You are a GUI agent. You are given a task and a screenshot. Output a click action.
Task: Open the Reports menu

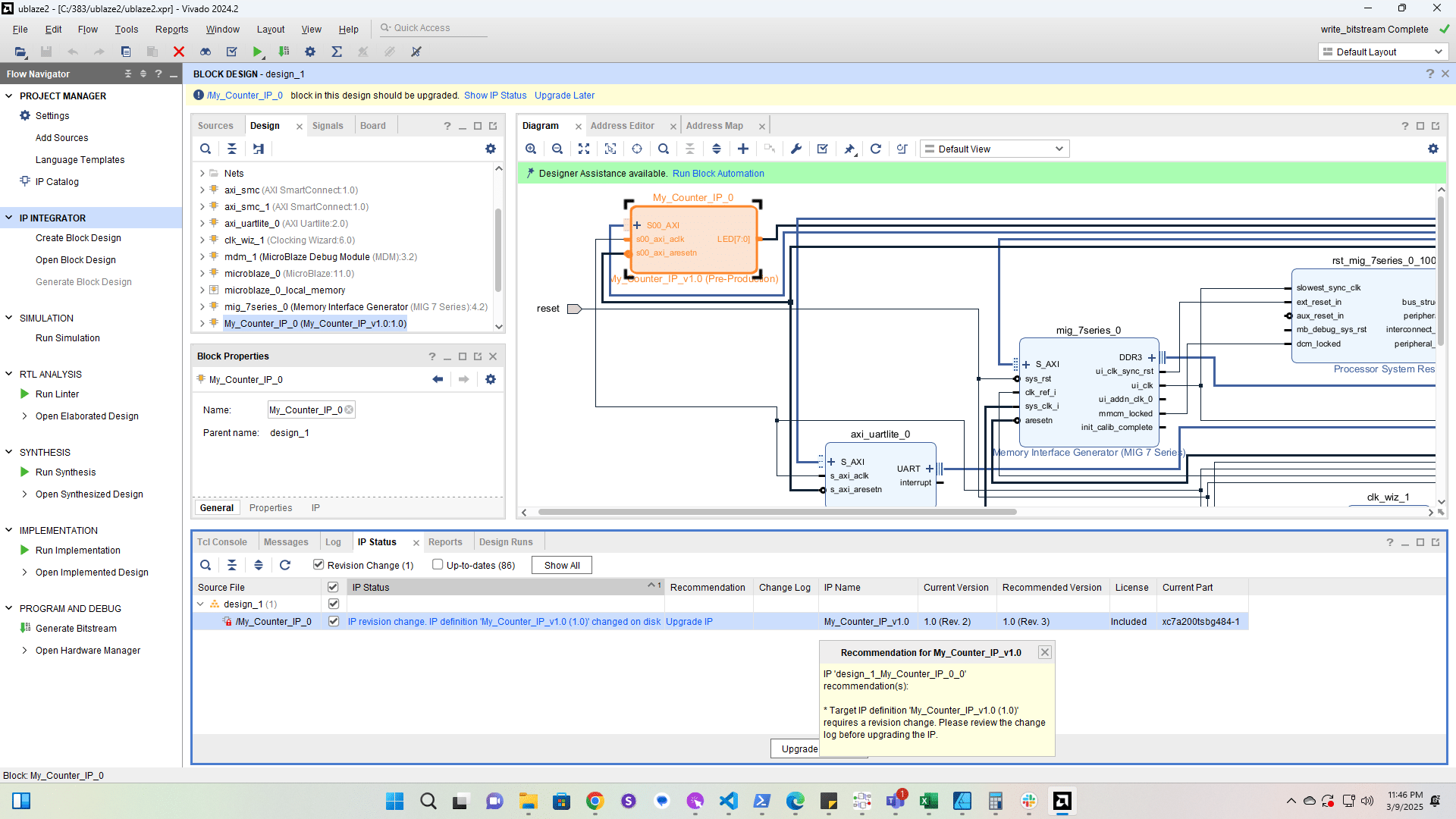pos(171,29)
